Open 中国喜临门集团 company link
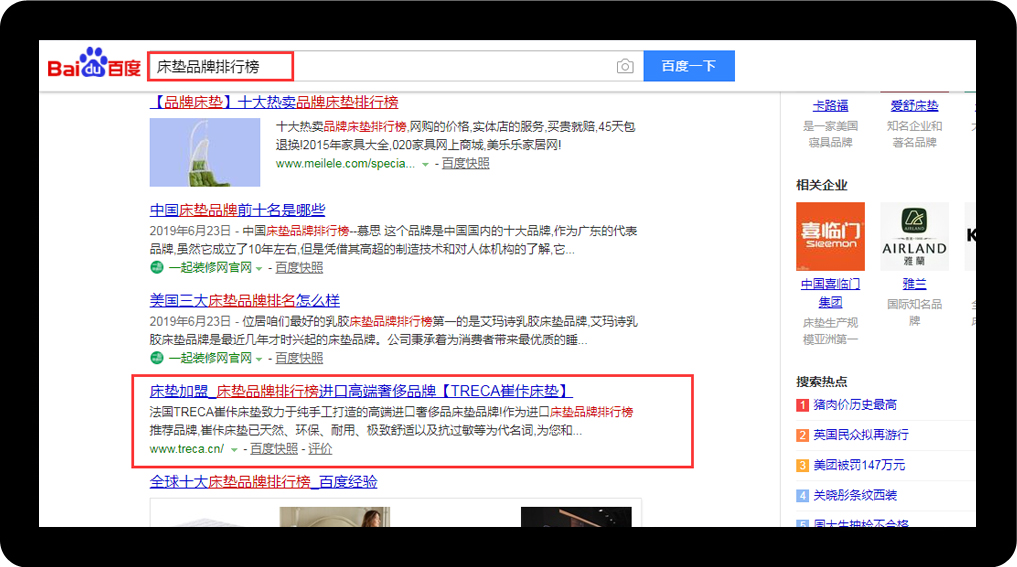This screenshot has width=1017, height=567. pyautogui.click(x=830, y=293)
